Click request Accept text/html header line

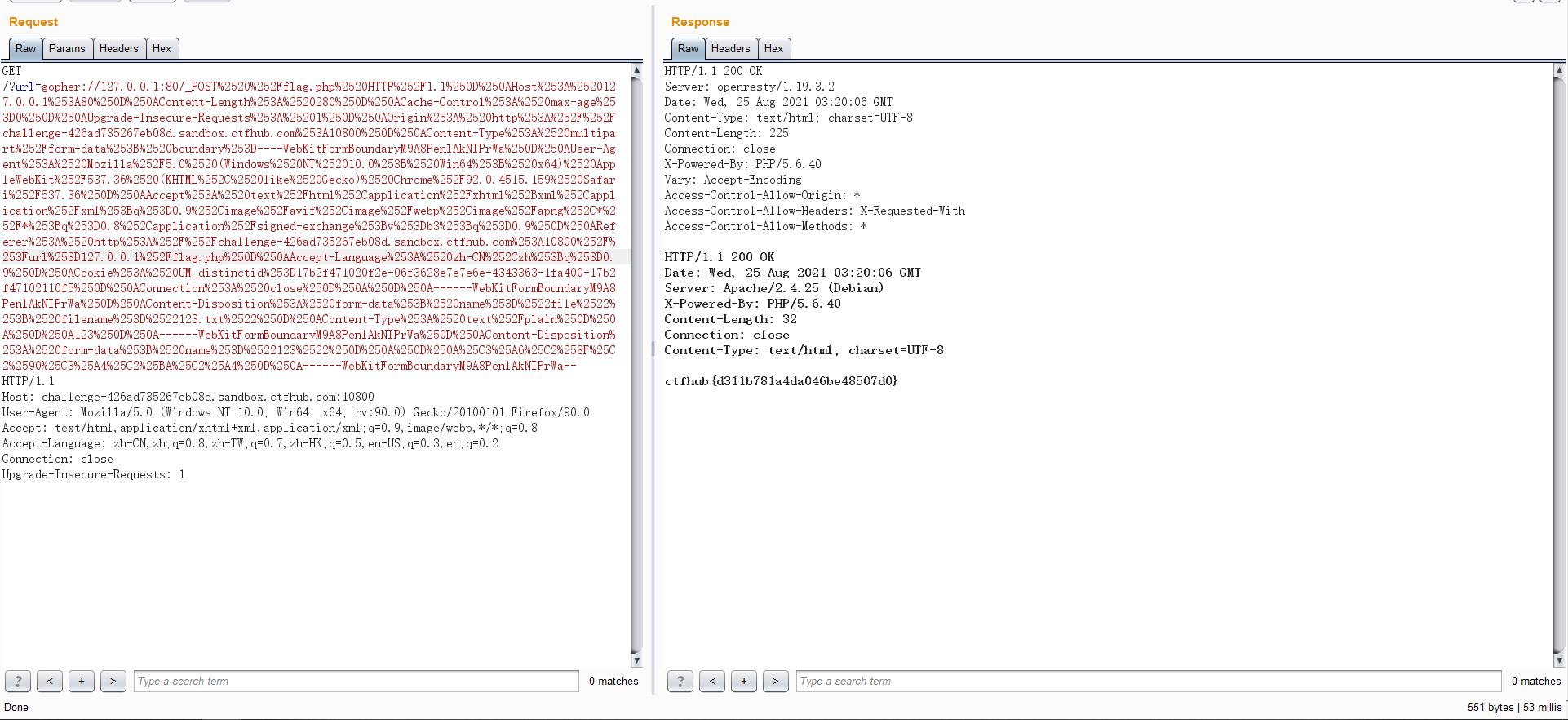coord(270,428)
